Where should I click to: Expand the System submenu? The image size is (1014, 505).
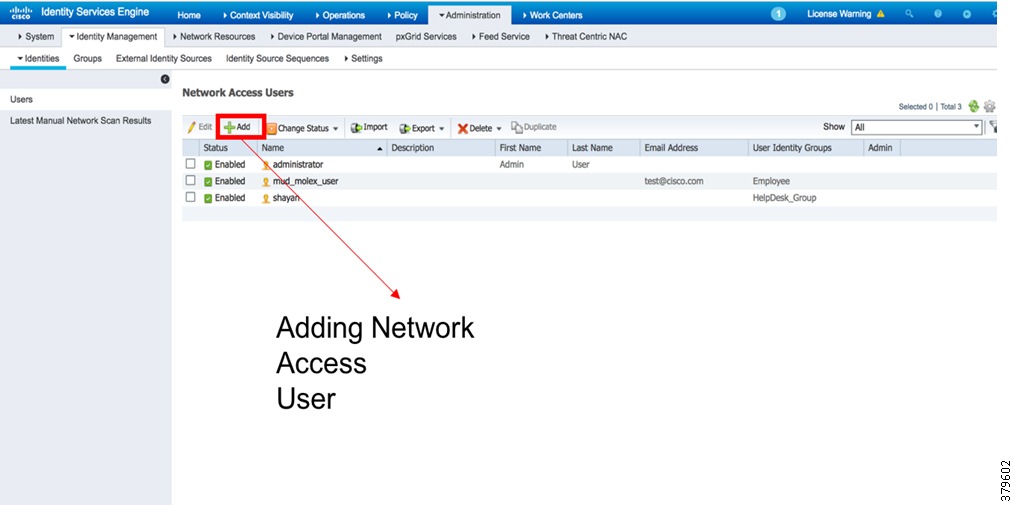click(x=36, y=37)
